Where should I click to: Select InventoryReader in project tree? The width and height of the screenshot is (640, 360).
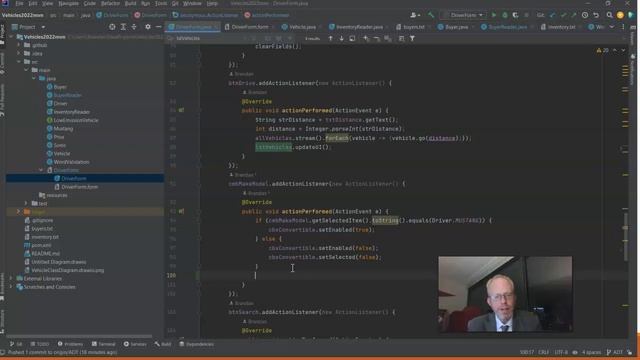point(71,112)
